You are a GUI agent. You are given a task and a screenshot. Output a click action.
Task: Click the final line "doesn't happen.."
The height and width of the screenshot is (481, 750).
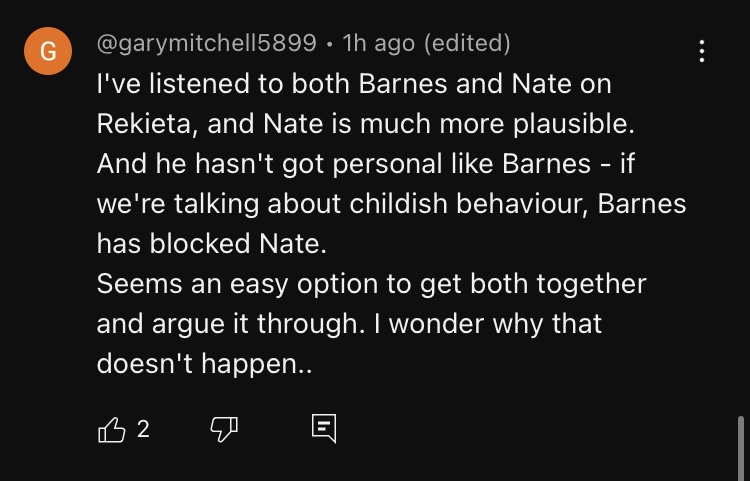pos(204,364)
